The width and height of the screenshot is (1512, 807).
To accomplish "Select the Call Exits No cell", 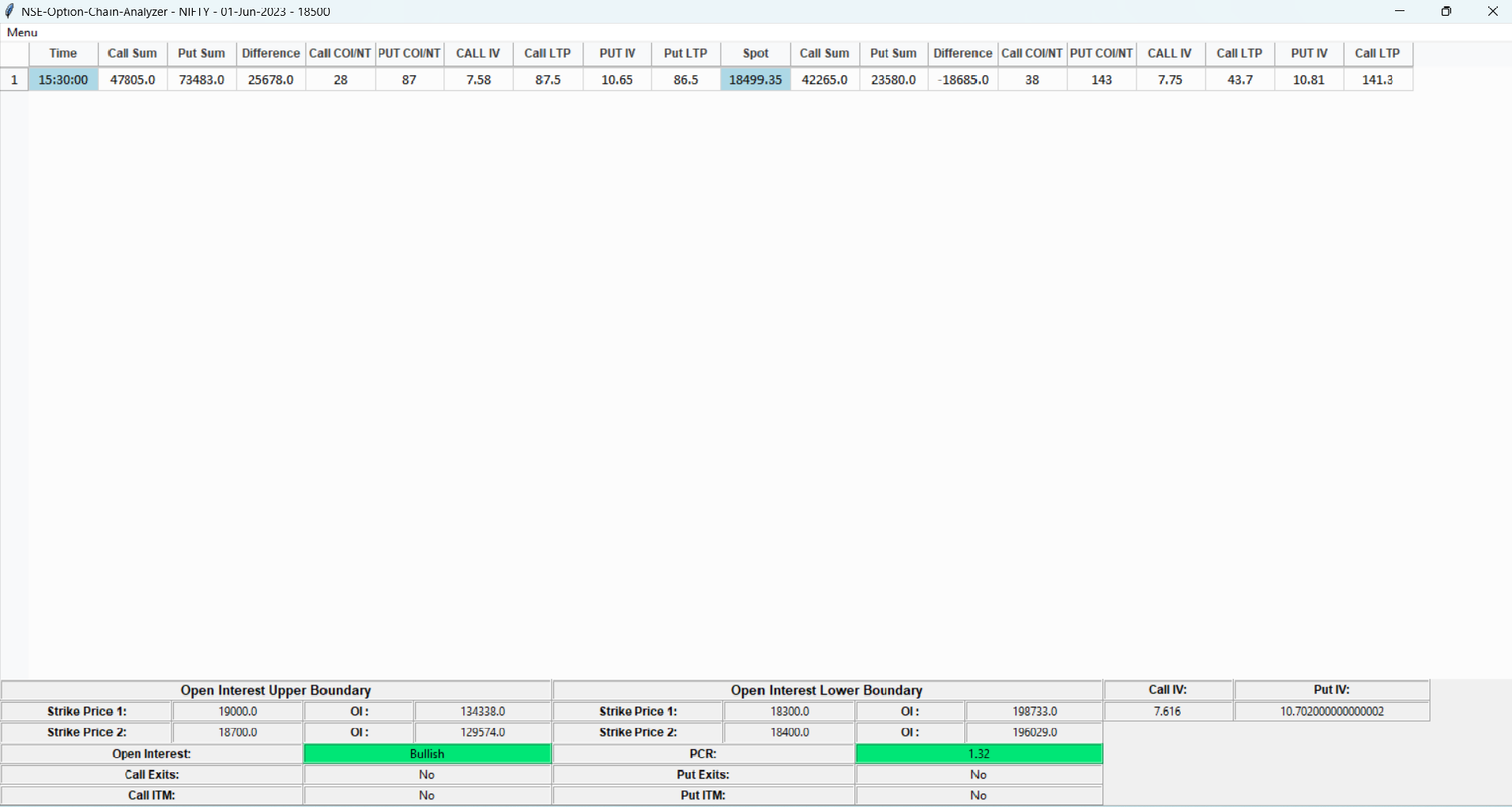I will coord(426,774).
